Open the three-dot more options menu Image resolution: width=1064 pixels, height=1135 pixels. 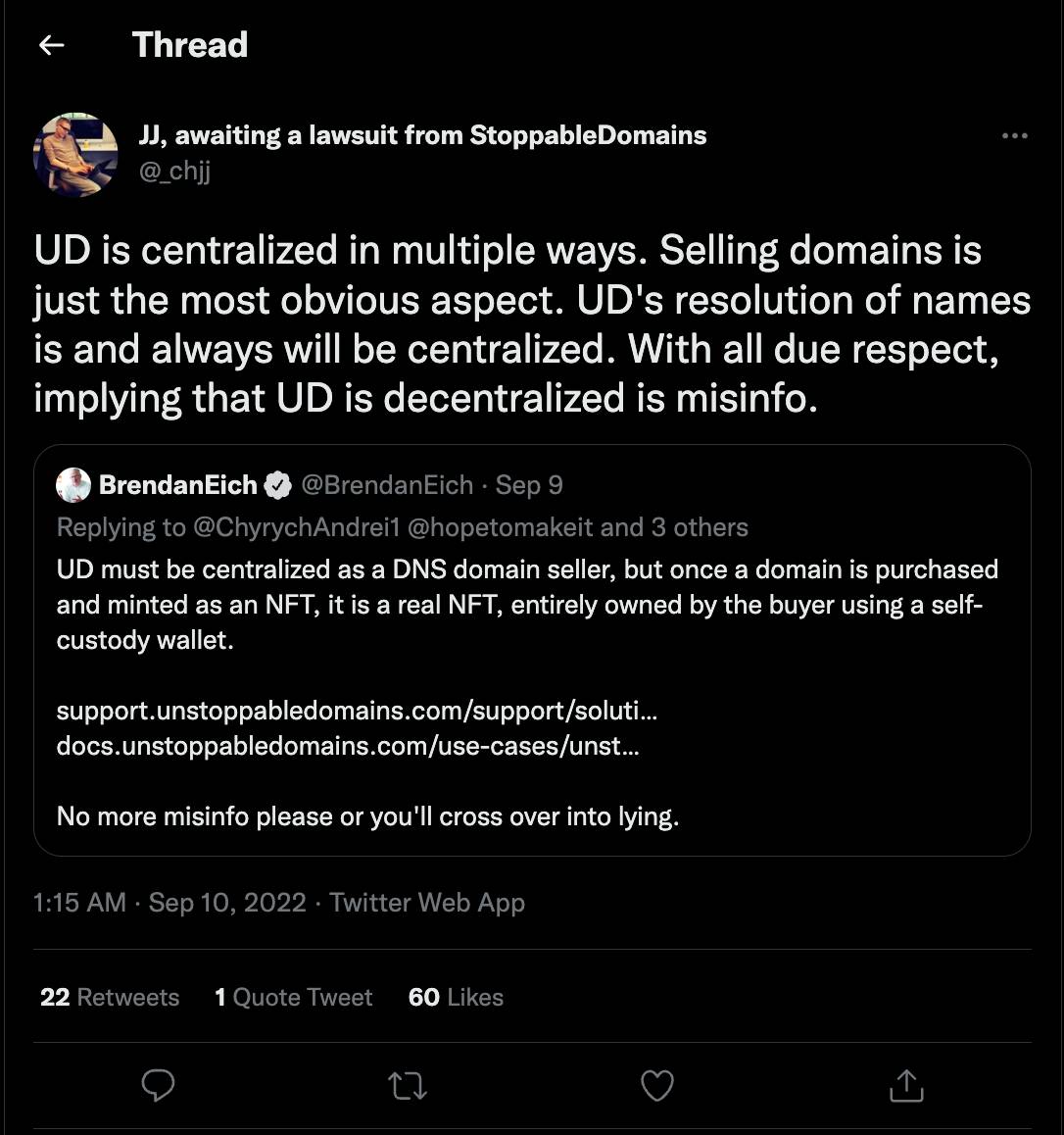click(x=1014, y=136)
